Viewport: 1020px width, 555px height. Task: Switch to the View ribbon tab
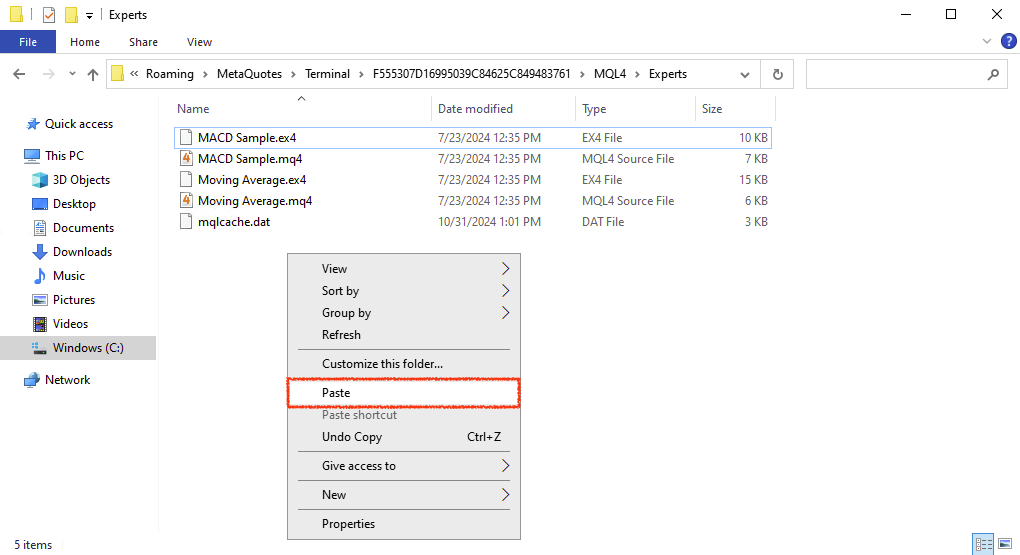199,42
